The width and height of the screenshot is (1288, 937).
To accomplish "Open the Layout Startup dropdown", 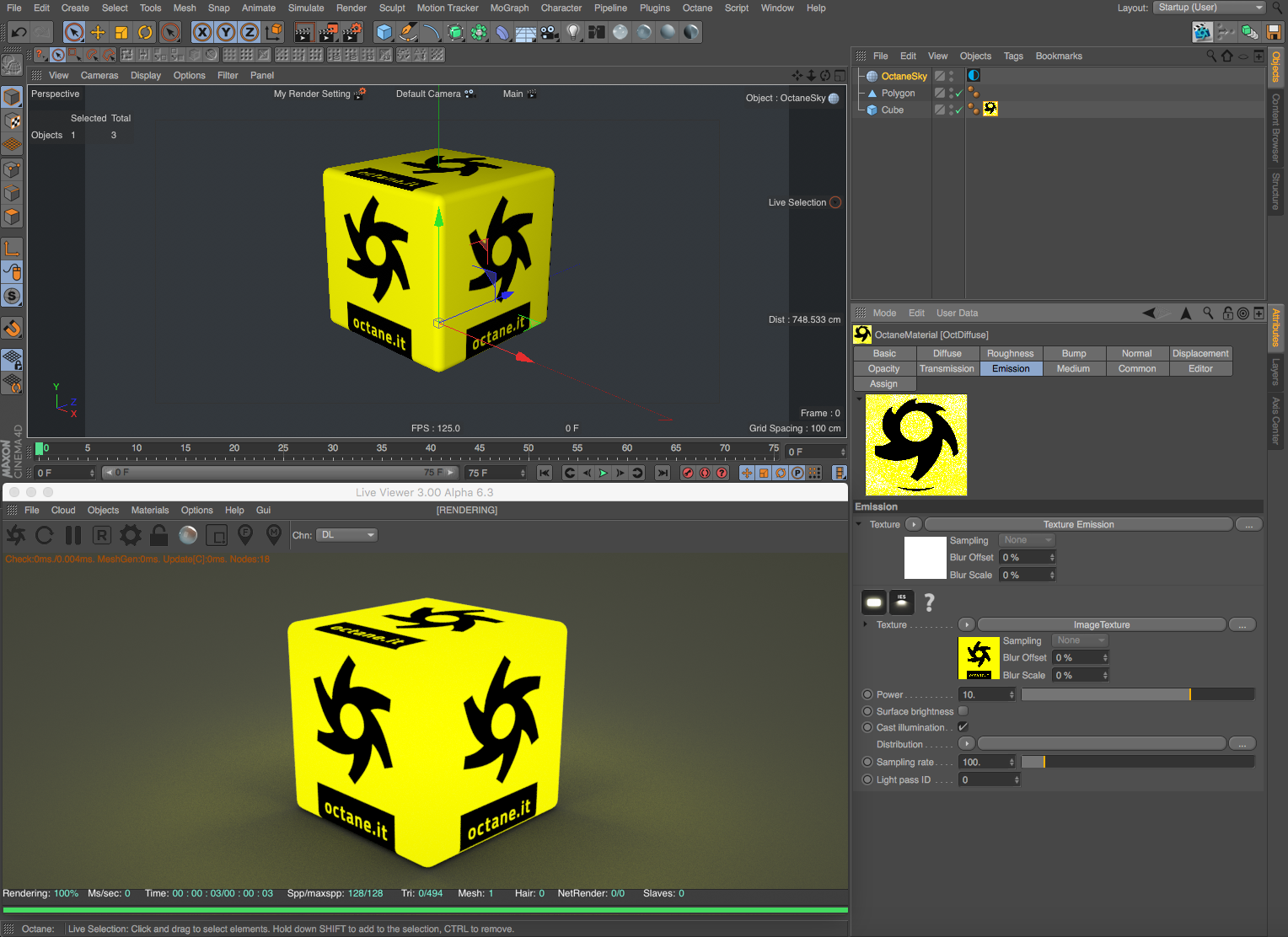I will tap(1210, 8).
